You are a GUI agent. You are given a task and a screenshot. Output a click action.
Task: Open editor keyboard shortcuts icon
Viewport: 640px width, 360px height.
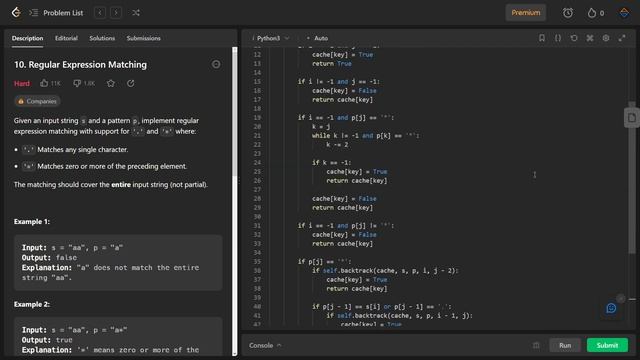(x=590, y=38)
